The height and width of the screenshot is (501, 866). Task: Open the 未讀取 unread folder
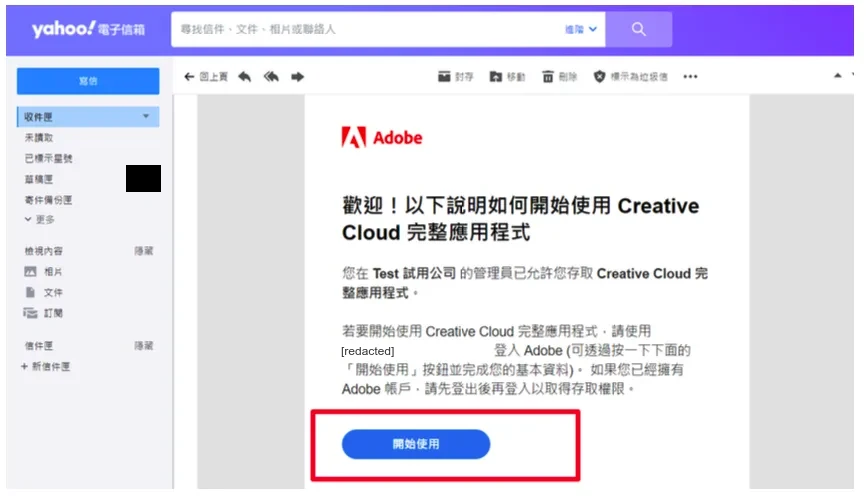39,138
